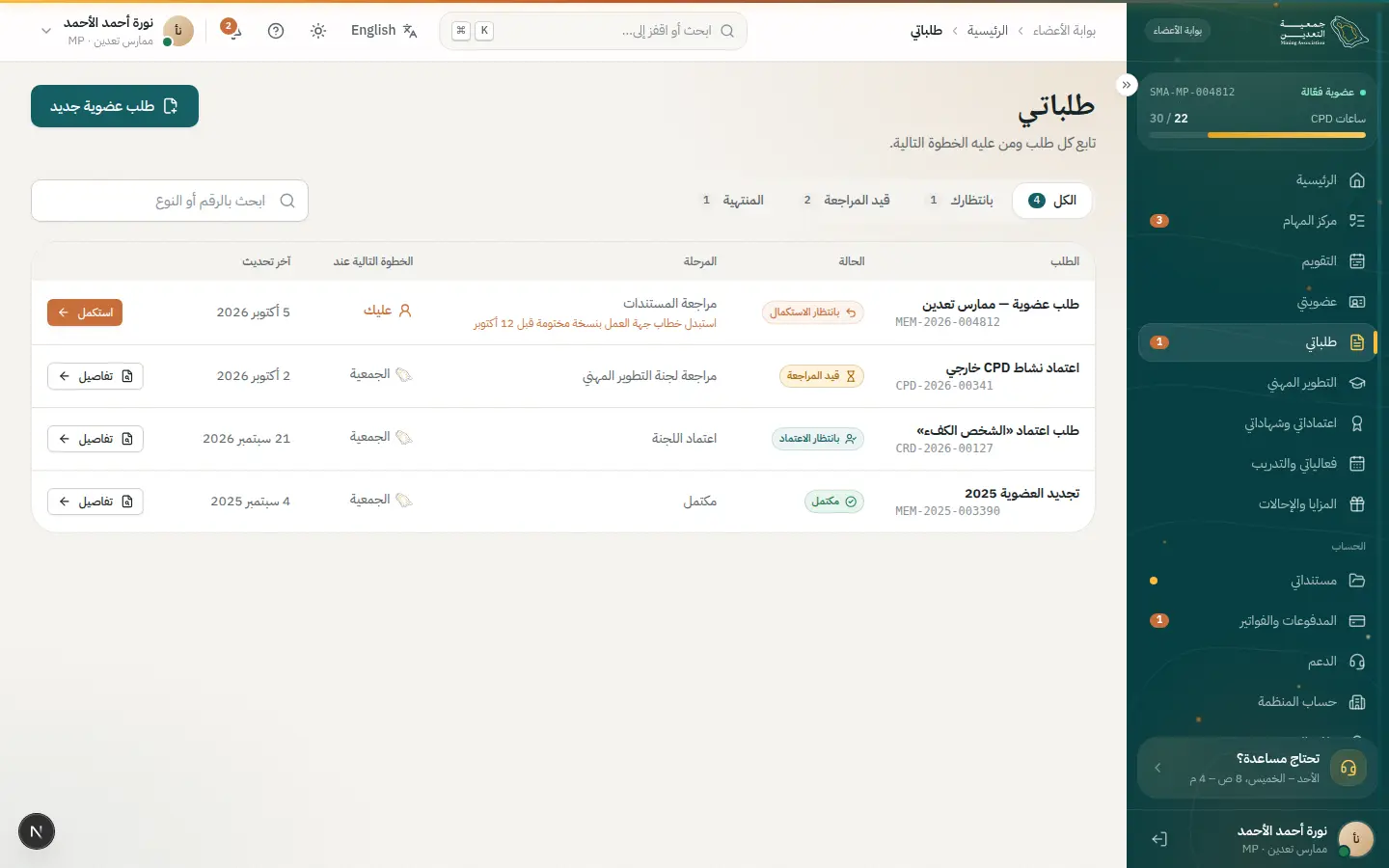Open عضويتي membership page
1389x868 pixels.
pos(1258,302)
